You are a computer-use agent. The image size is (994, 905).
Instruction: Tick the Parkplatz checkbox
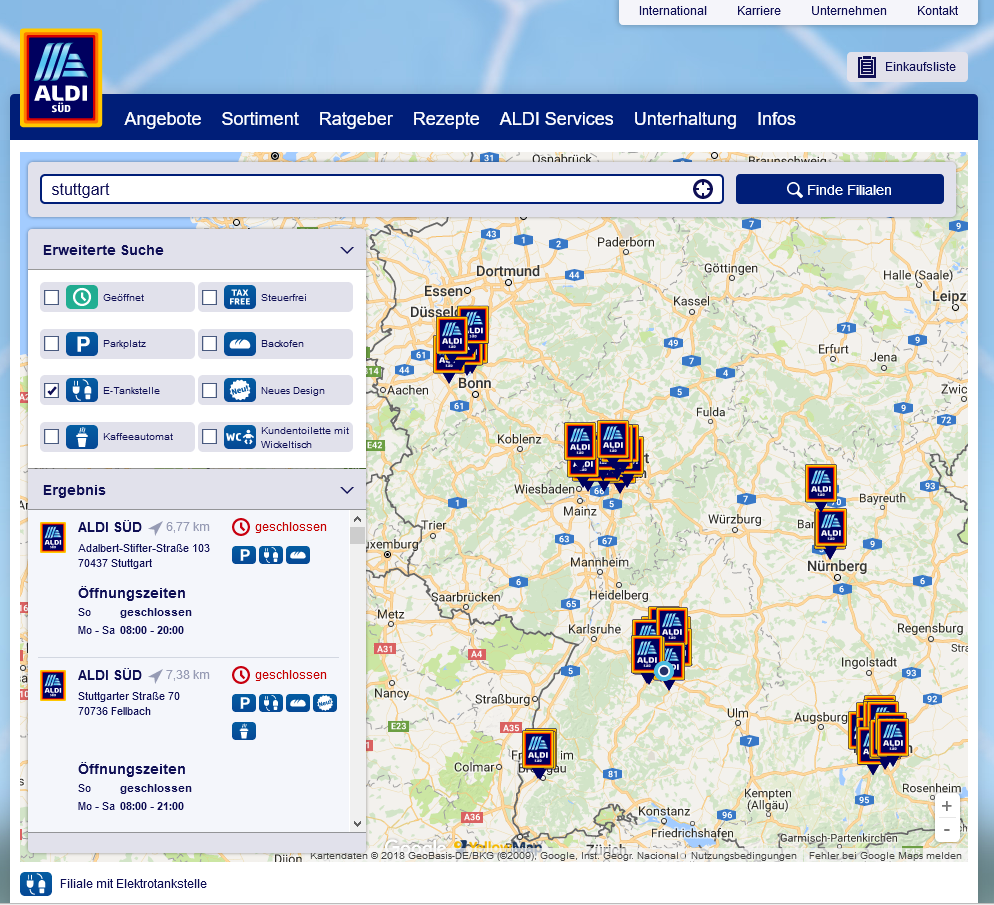point(51,343)
